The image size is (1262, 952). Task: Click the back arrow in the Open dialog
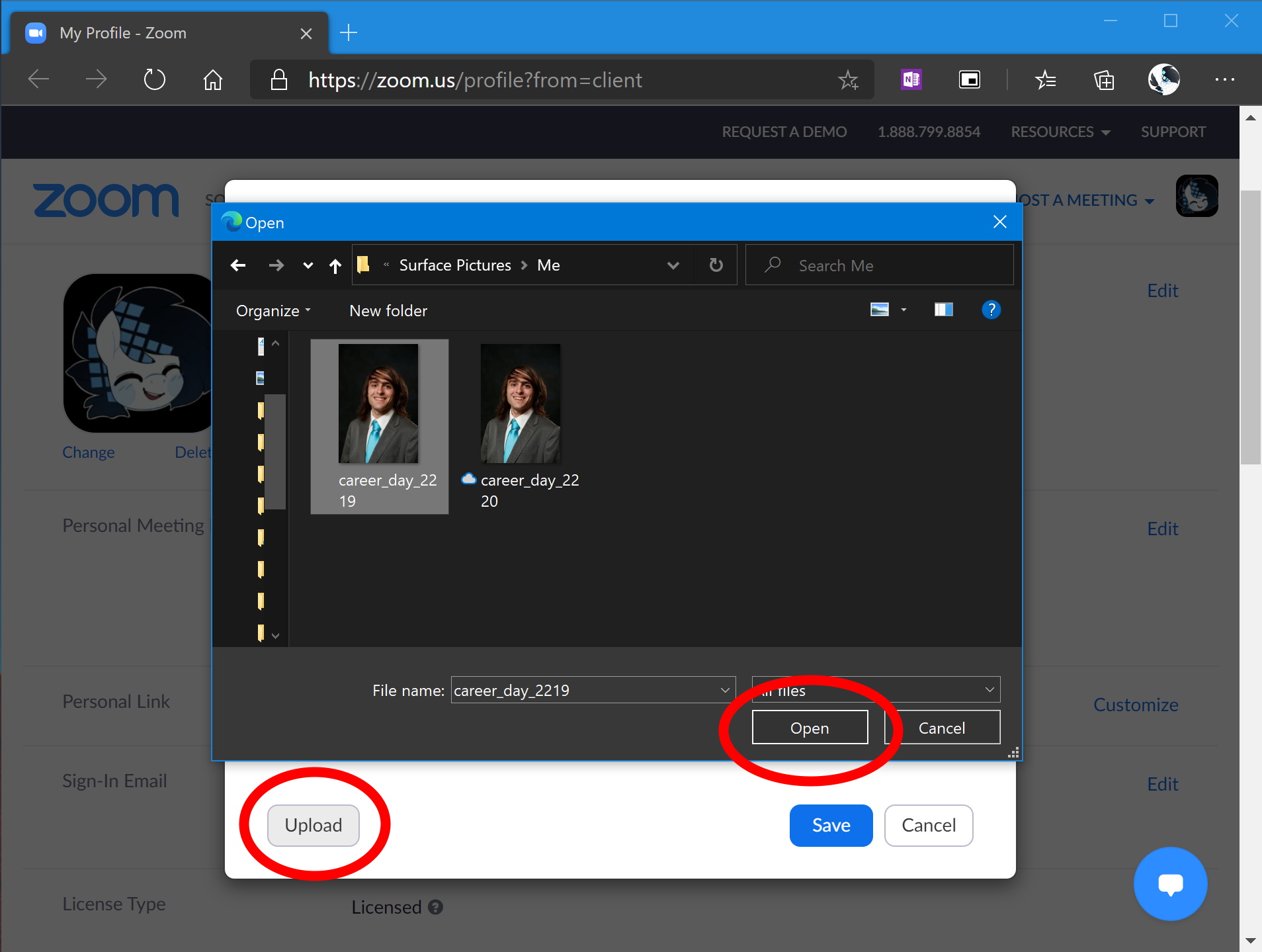coord(237,265)
